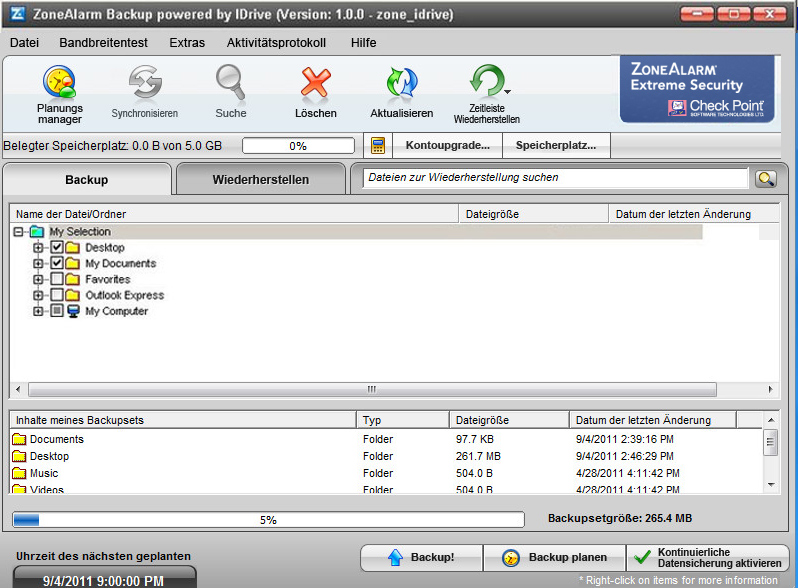
Task: Open the Aktivitätsprotokoll menu
Action: 276,43
